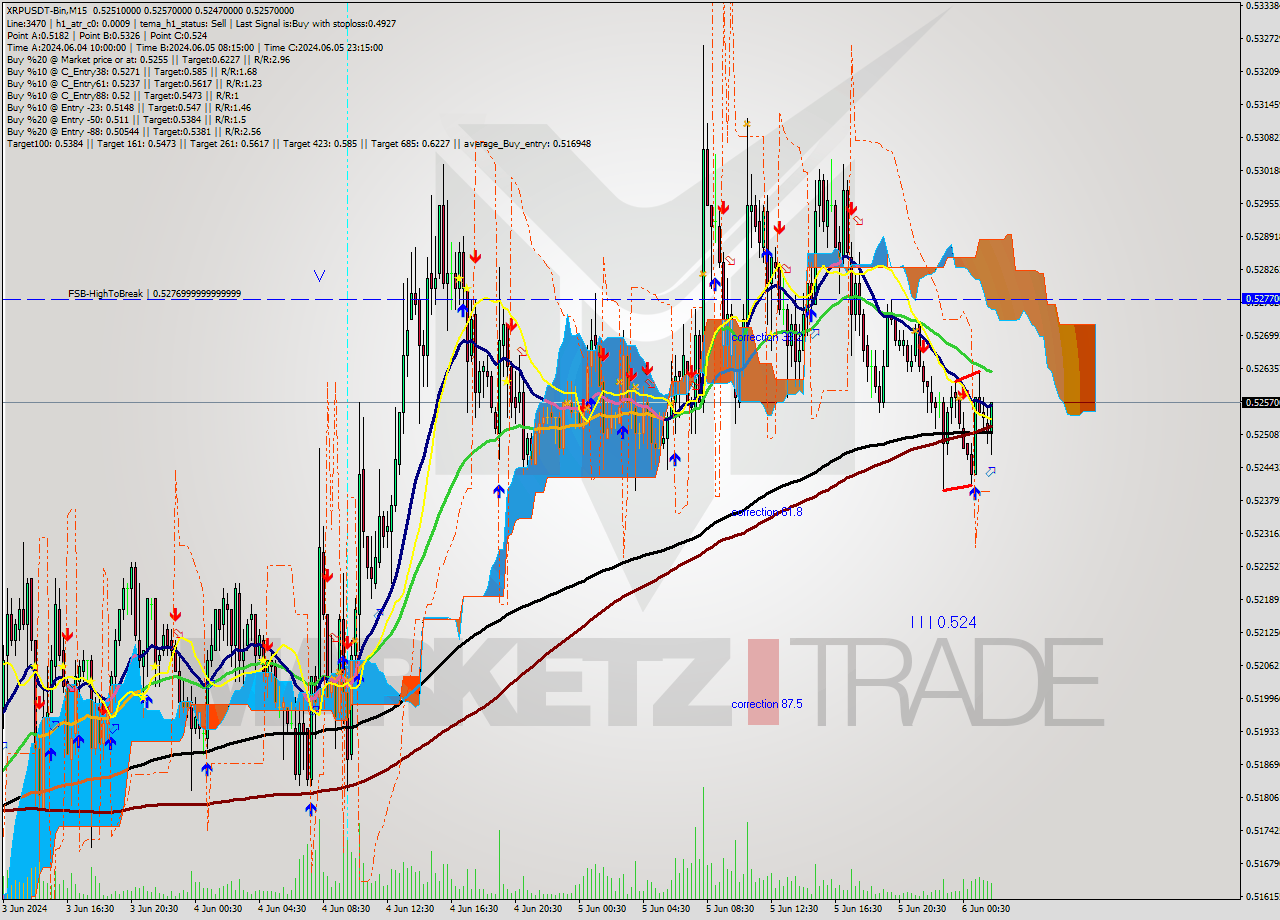1280x920 pixels.
Task: Click the '4 Jun 12:30' time label
Action: coord(409,909)
